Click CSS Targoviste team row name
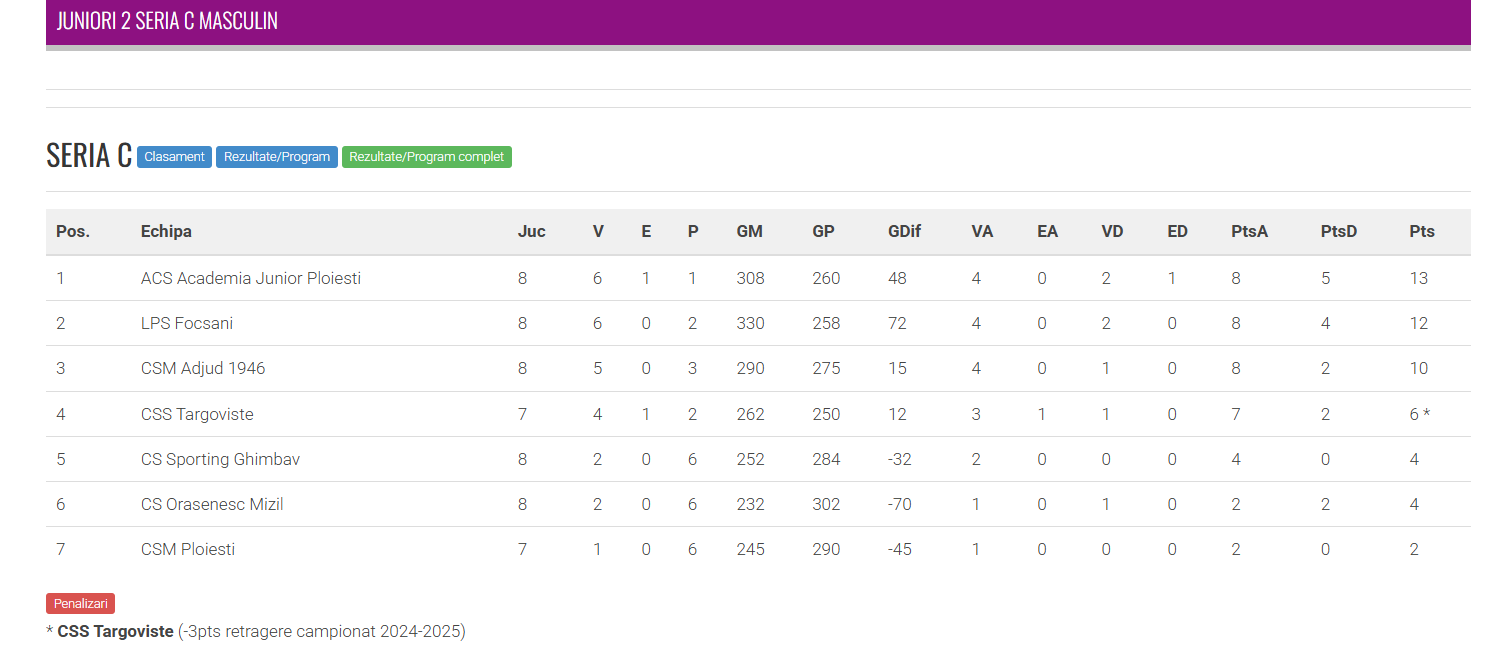 point(197,414)
